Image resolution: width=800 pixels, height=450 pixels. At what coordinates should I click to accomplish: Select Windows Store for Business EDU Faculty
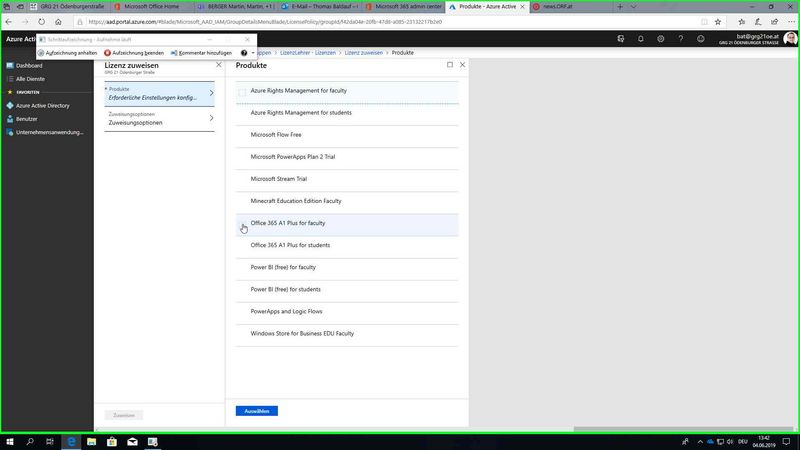[x=347, y=334]
